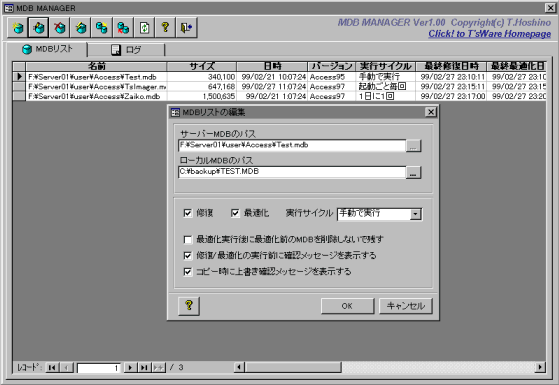Click the 最終修復日時 column header

(x=451, y=66)
